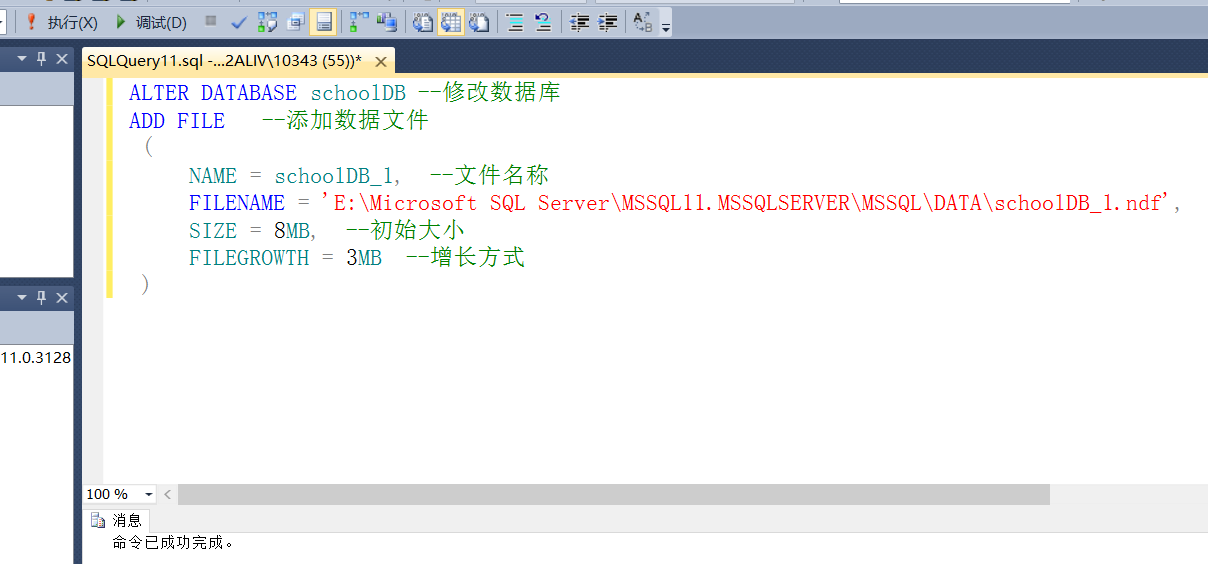The width and height of the screenshot is (1208, 564).
Task: Open the 100 % zoom dropdown
Action: [x=149, y=494]
